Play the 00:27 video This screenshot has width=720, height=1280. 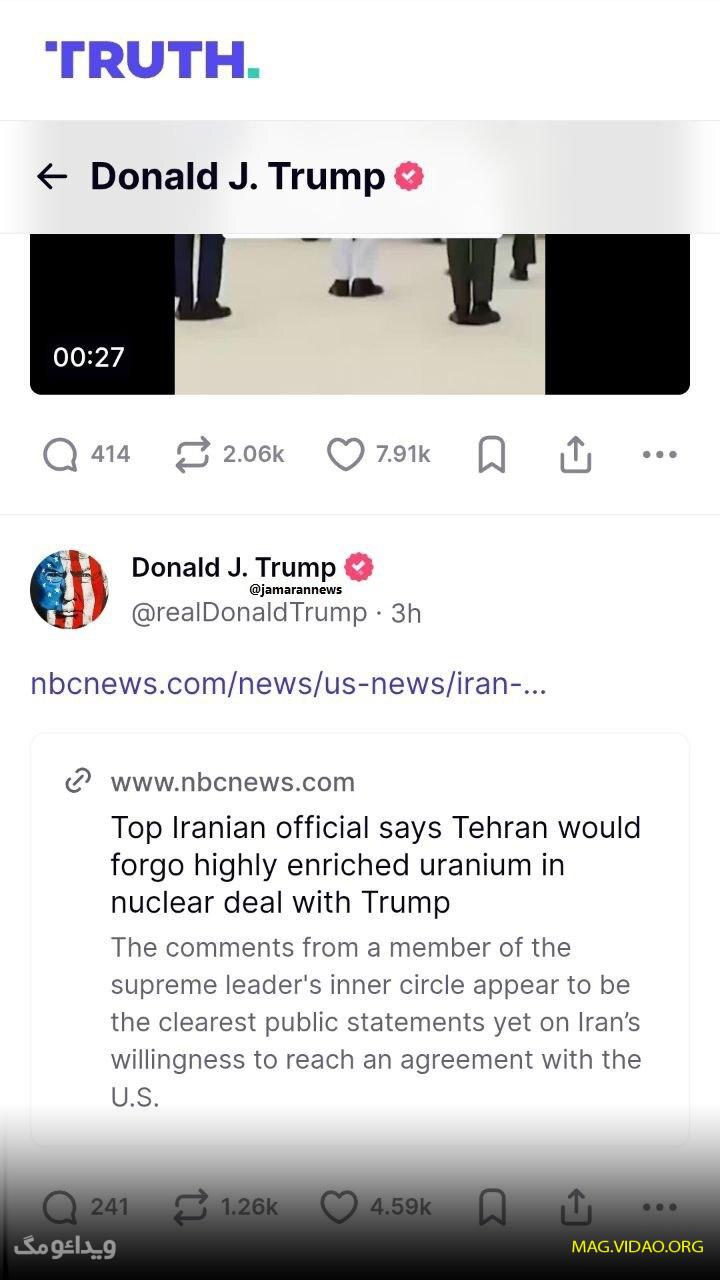(360, 314)
